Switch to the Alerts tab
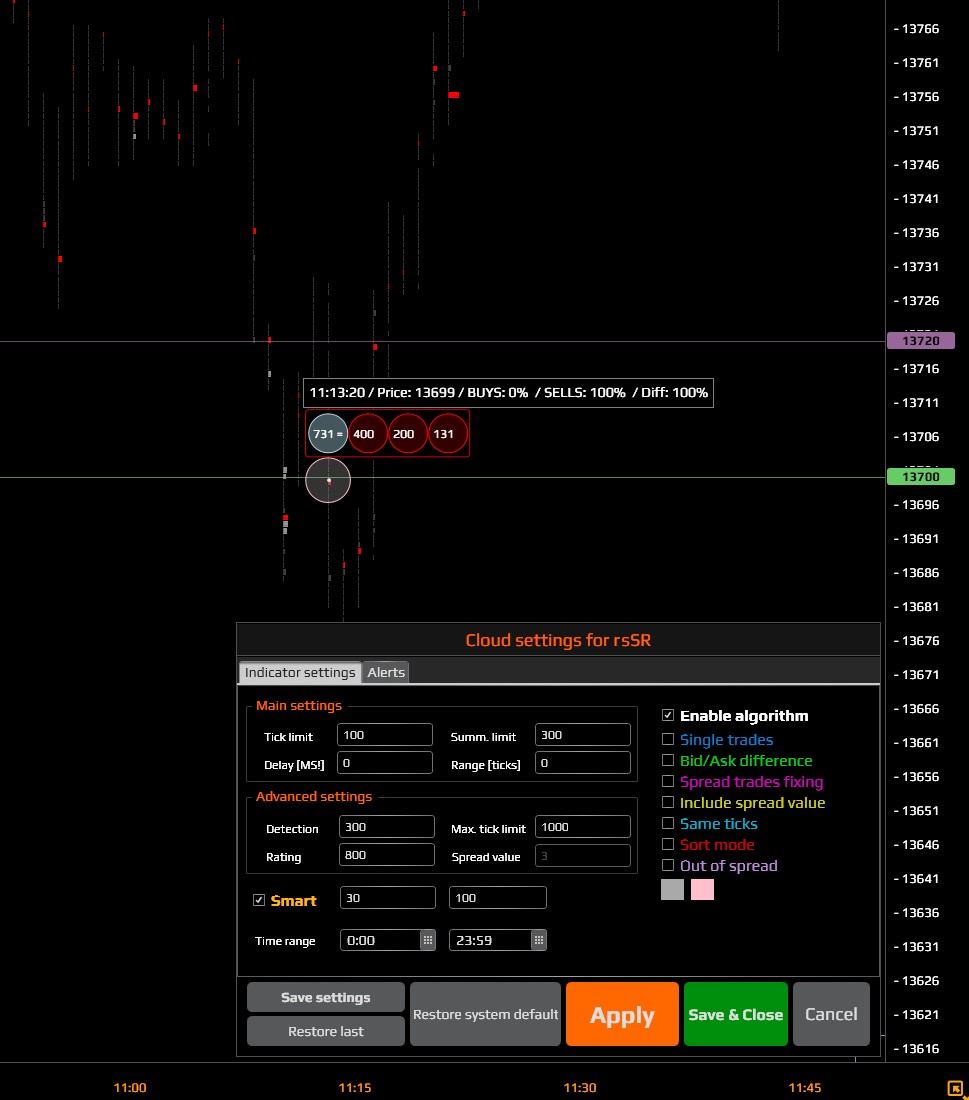 tap(386, 672)
